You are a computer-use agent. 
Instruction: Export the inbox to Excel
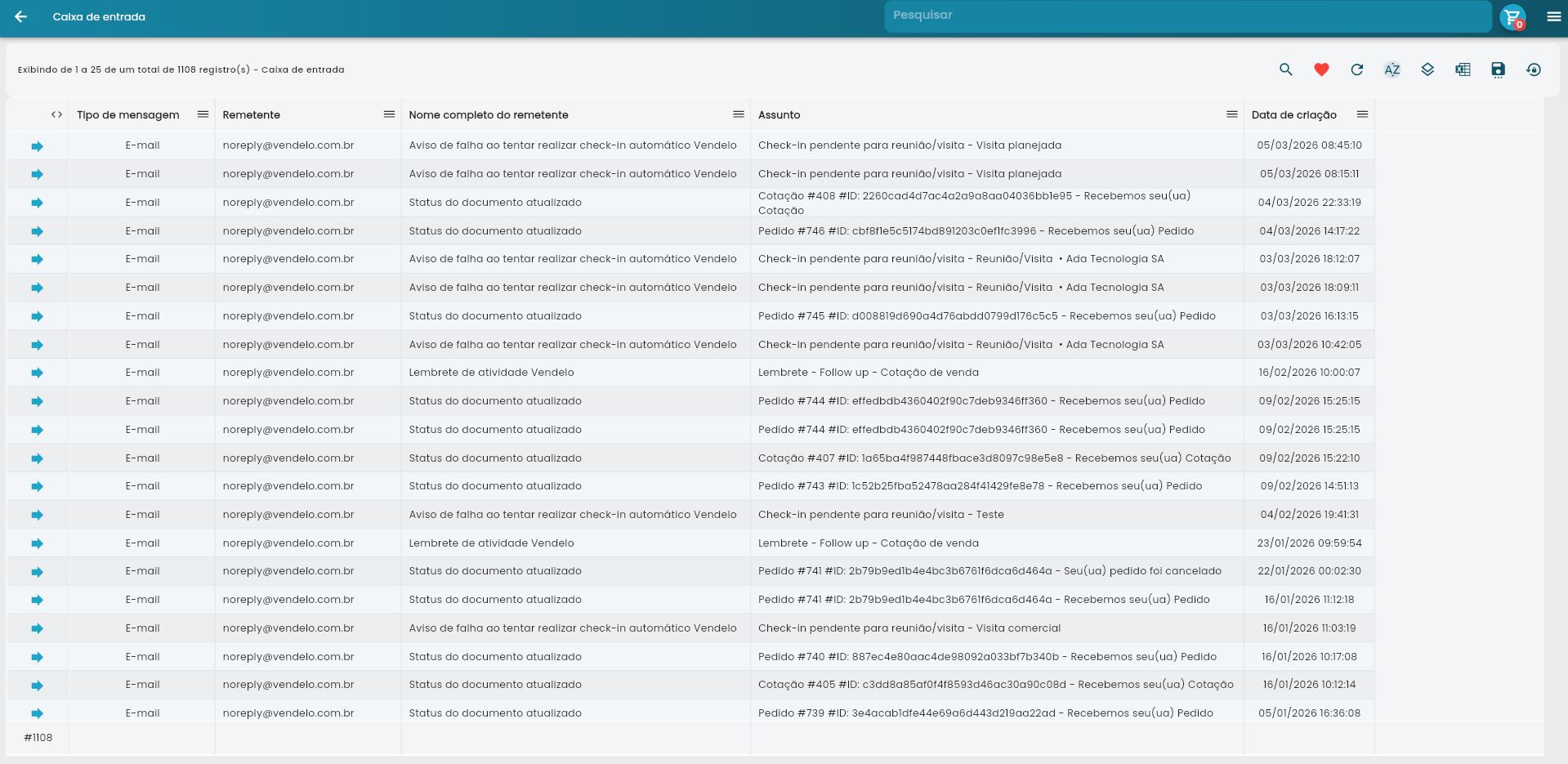[x=1463, y=70]
